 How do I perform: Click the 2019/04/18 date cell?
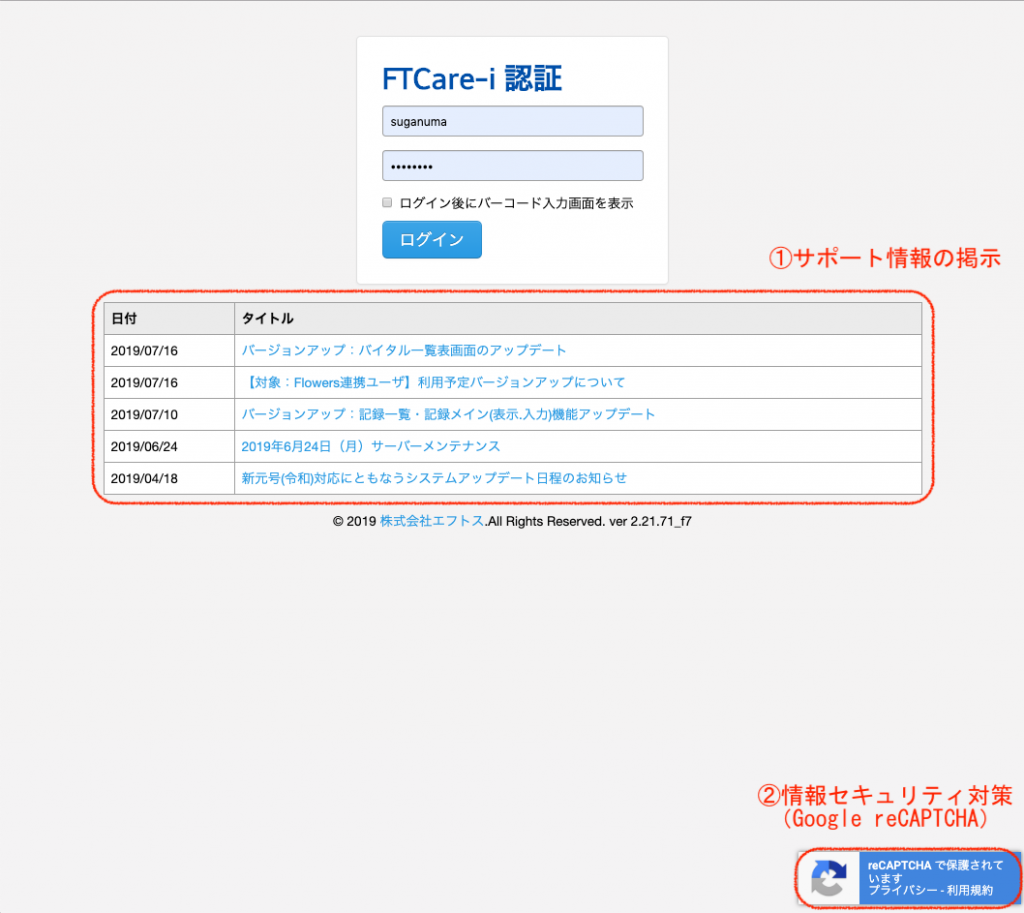143,478
